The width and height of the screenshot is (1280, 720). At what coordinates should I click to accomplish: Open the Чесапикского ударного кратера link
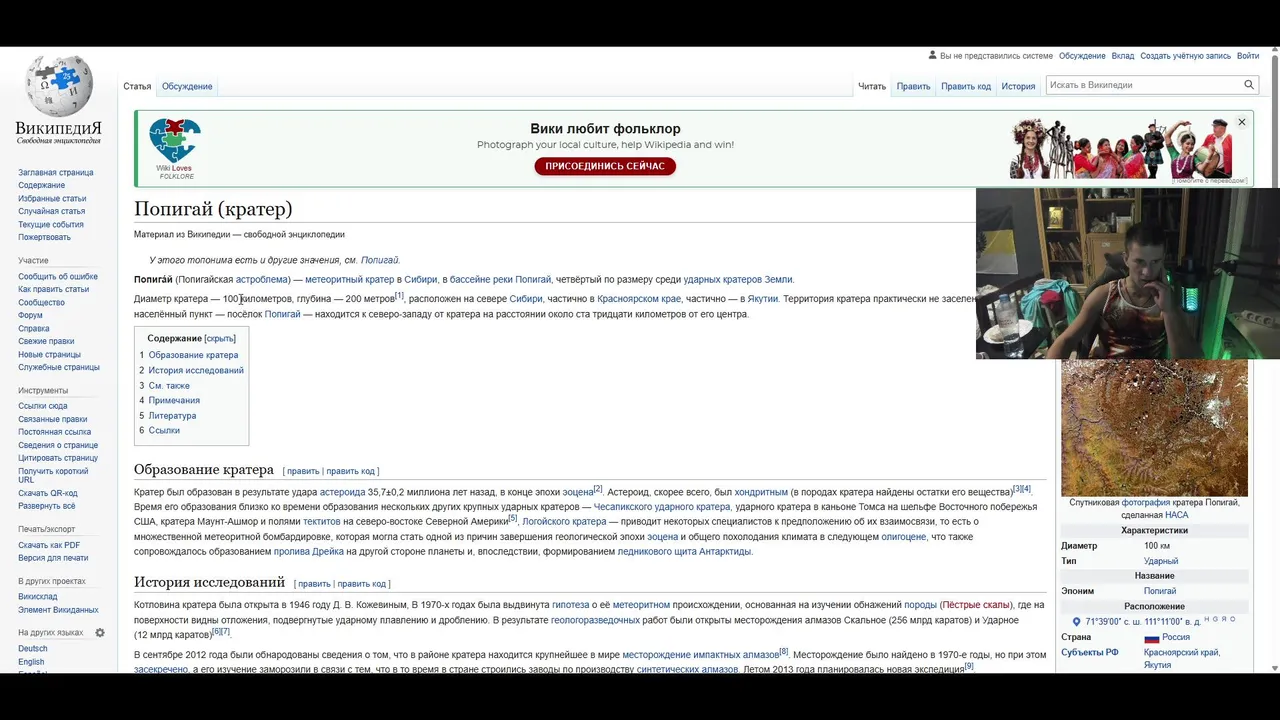663,507
